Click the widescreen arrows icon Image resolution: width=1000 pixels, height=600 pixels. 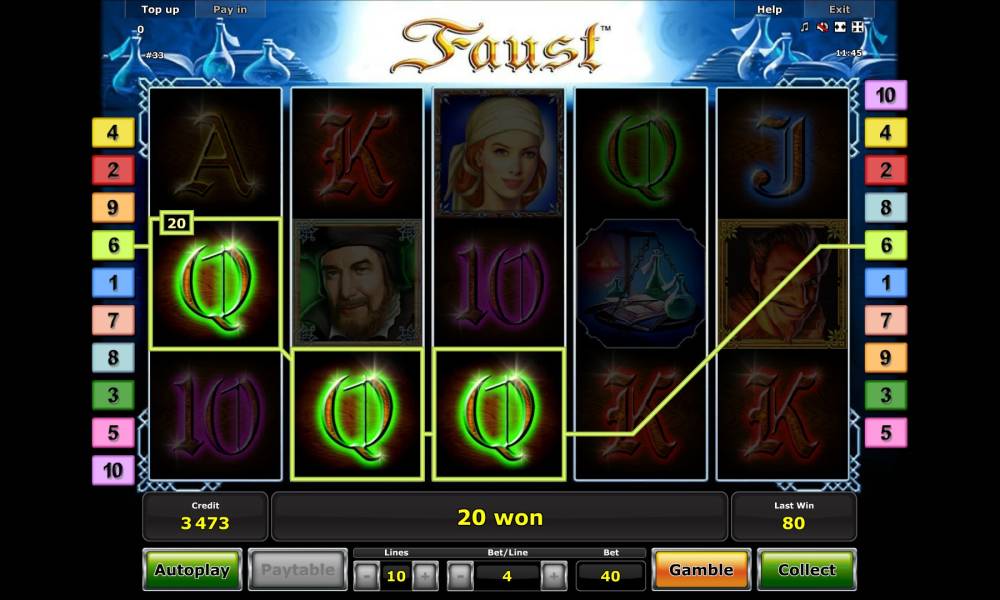(x=840, y=27)
